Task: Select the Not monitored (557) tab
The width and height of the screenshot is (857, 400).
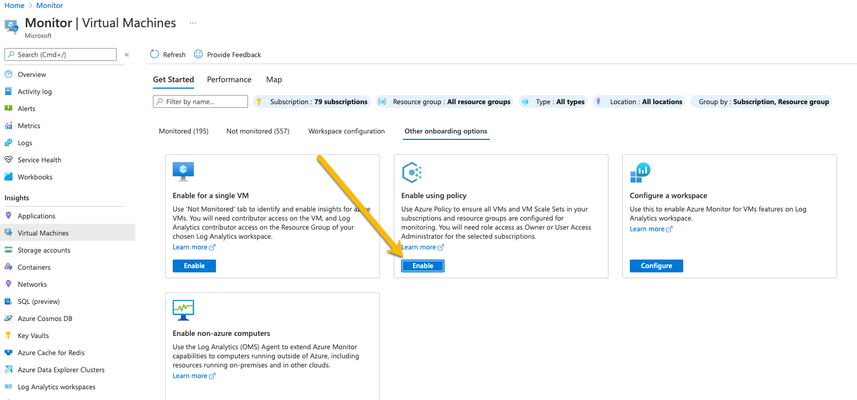Action: tap(258, 131)
